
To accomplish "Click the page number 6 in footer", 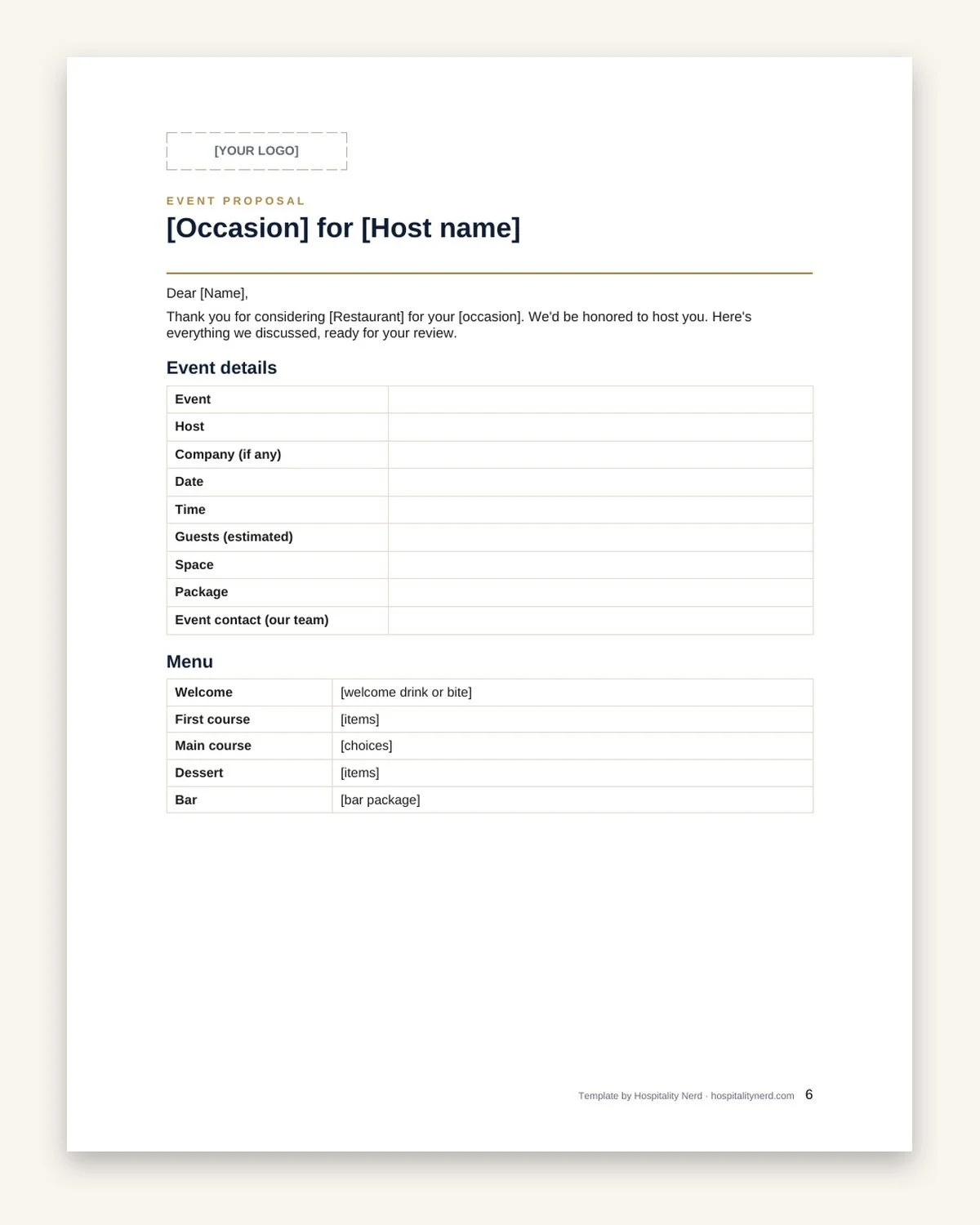I will [x=809, y=1095].
